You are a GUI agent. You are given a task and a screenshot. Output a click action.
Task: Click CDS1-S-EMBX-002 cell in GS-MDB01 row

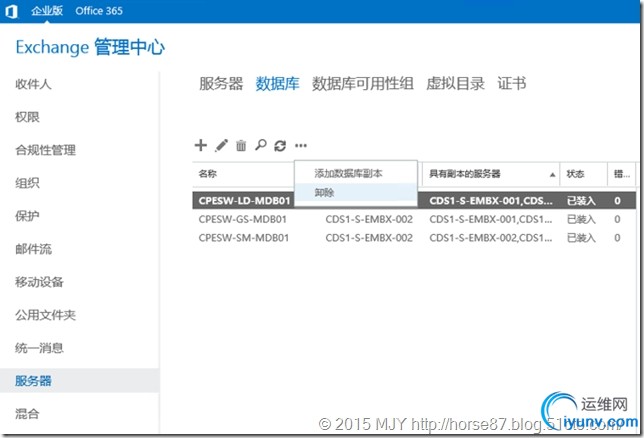point(369,219)
